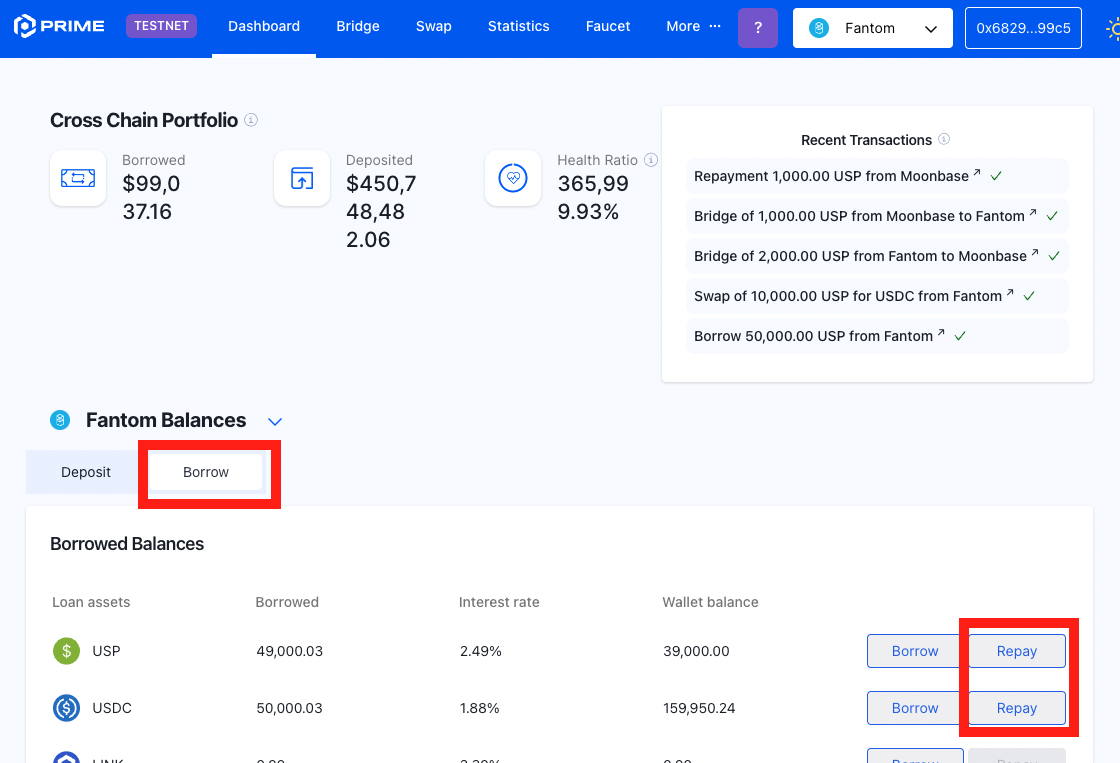Click the USP token icon
The image size is (1120, 763).
click(x=66, y=651)
